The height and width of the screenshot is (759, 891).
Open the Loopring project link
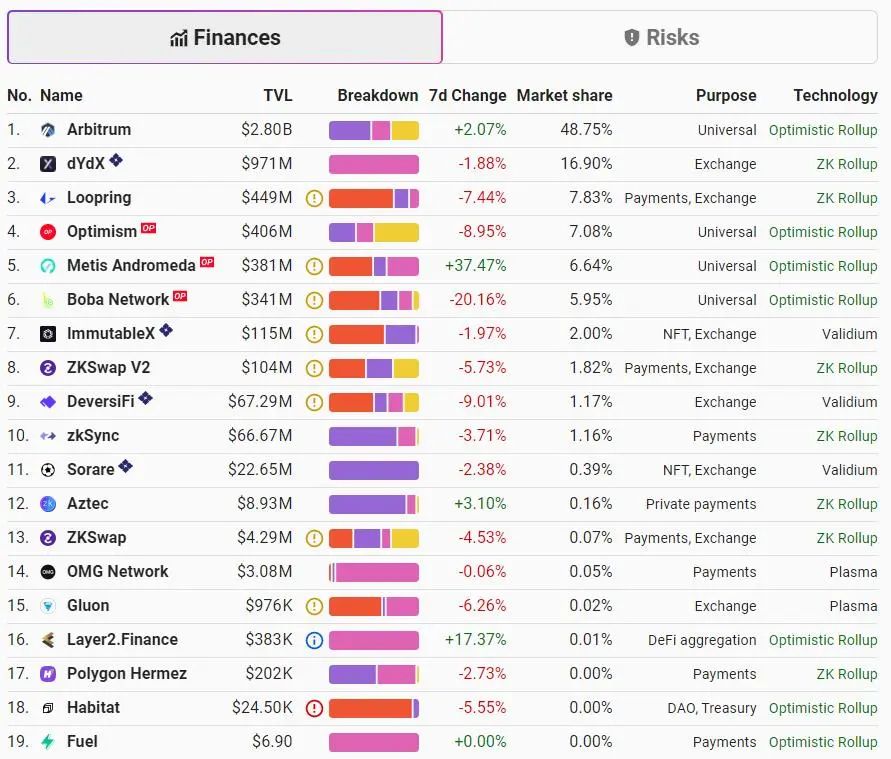click(99, 198)
